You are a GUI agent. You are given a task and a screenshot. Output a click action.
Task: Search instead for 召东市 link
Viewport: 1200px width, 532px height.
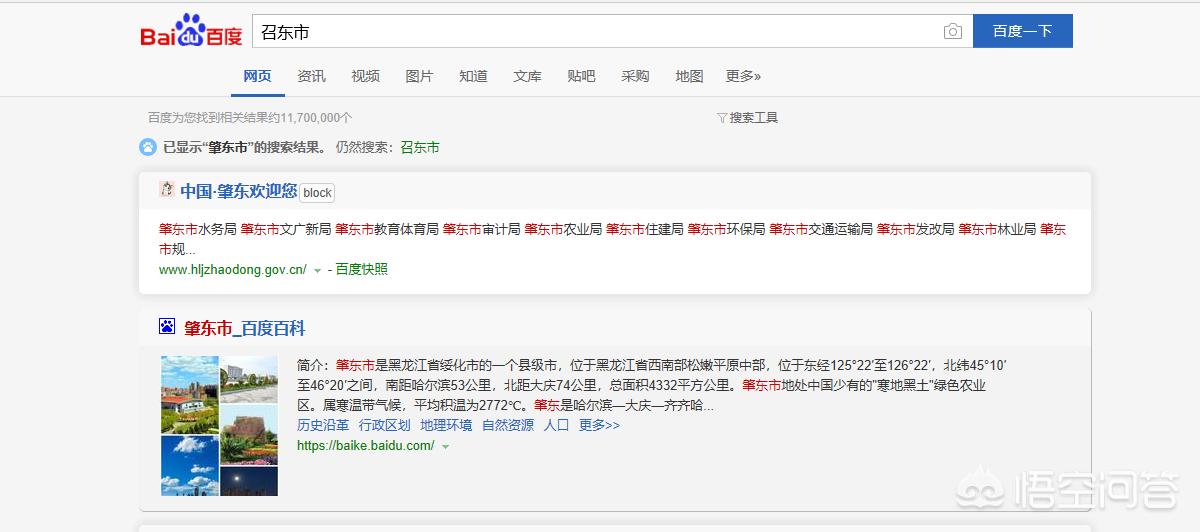click(x=420, y=147)
